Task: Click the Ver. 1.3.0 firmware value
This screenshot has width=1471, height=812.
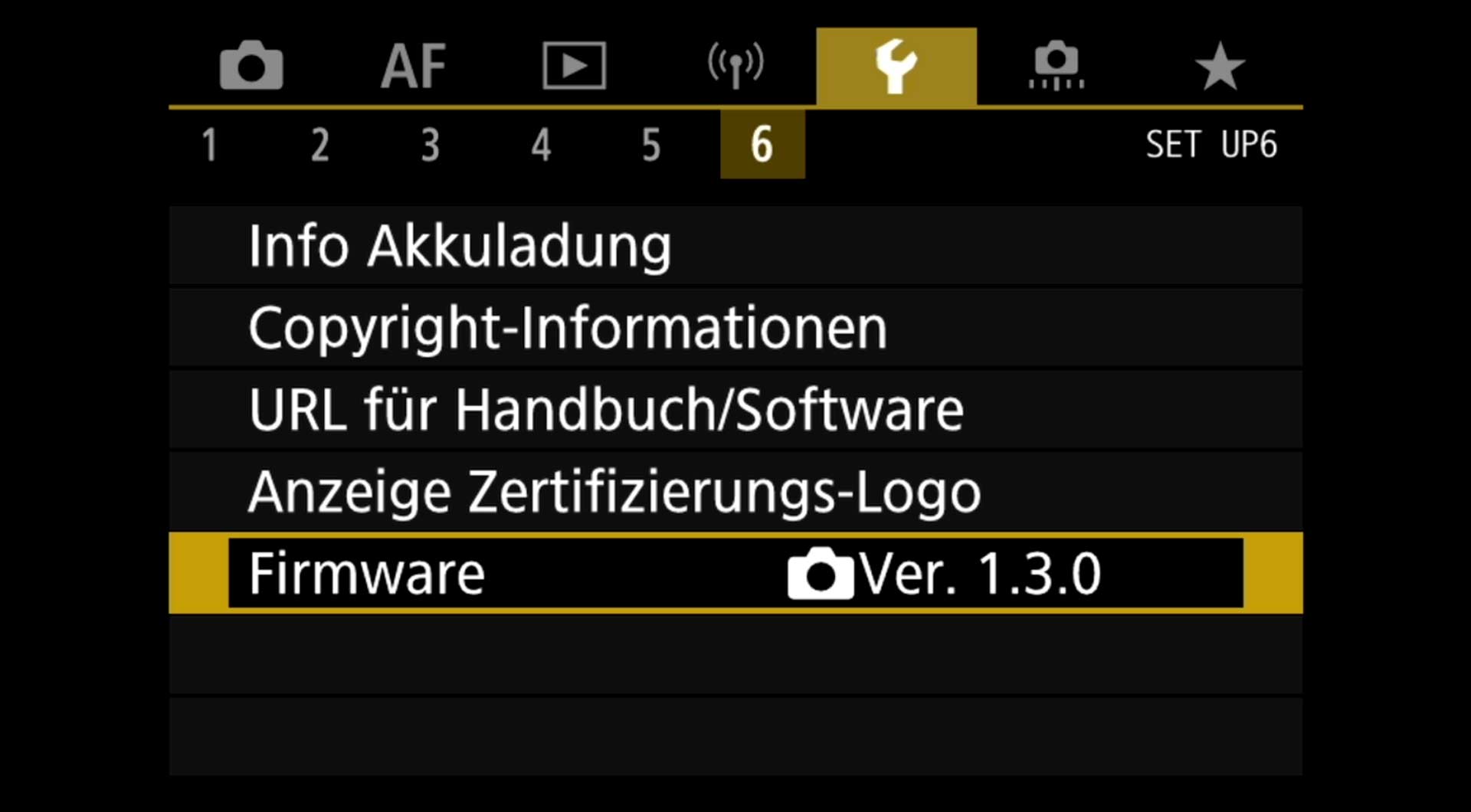Action: [x=979, y=573]
